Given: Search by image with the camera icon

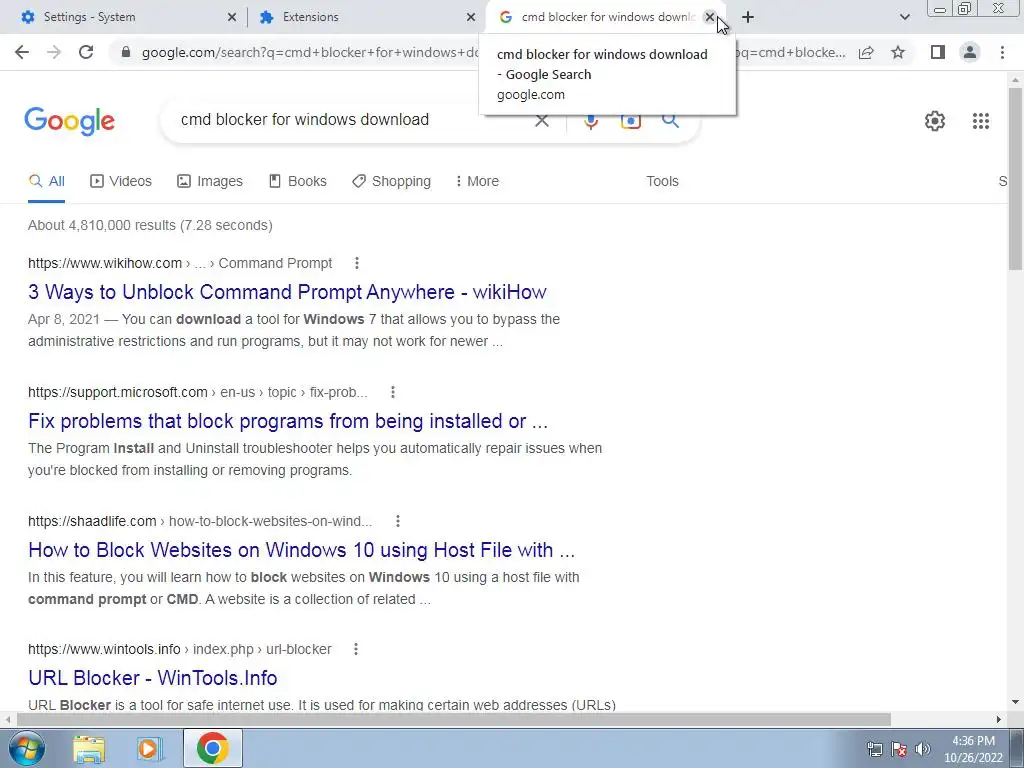Looking at the screenshot, I should [630, 121].
